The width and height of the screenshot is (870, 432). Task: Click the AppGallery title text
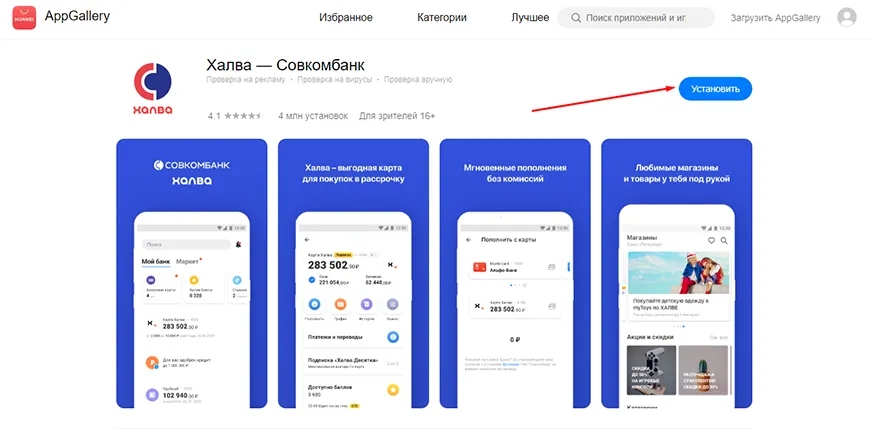click(x=77, y=16)
